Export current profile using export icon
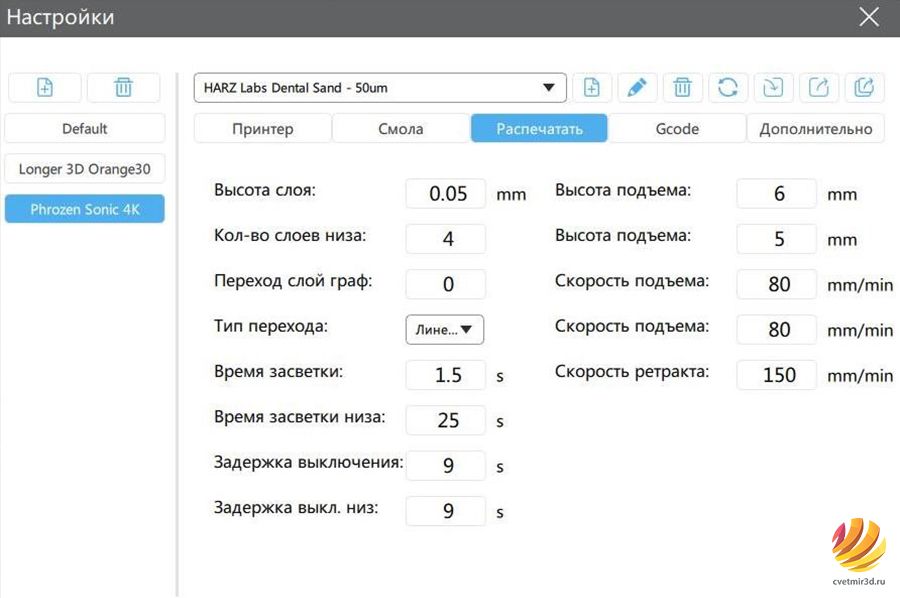The height and width of the screenshot is (598, 900). [x=818, y=88]
